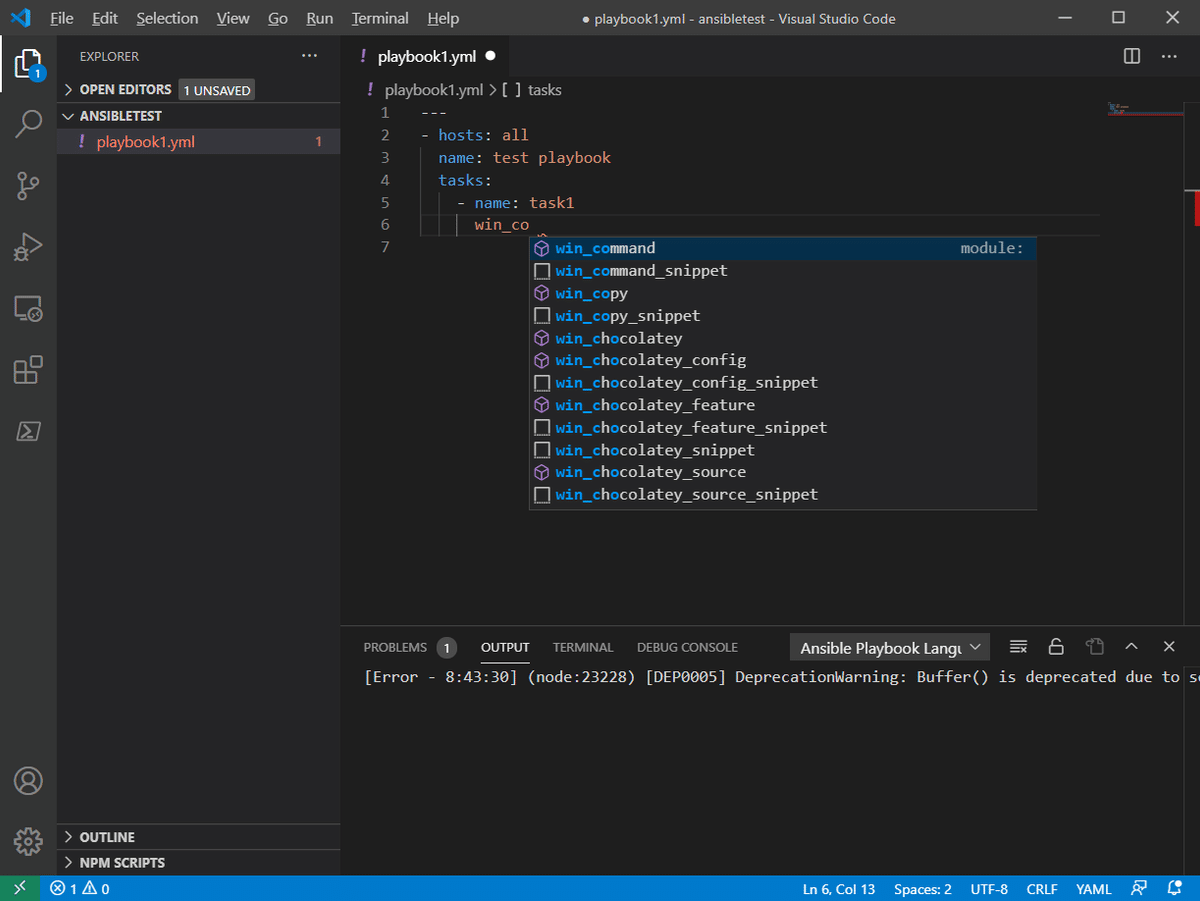1200x901 pixels.
Task: Choose win_command module suggestion
Action: [x=782, y=248]
